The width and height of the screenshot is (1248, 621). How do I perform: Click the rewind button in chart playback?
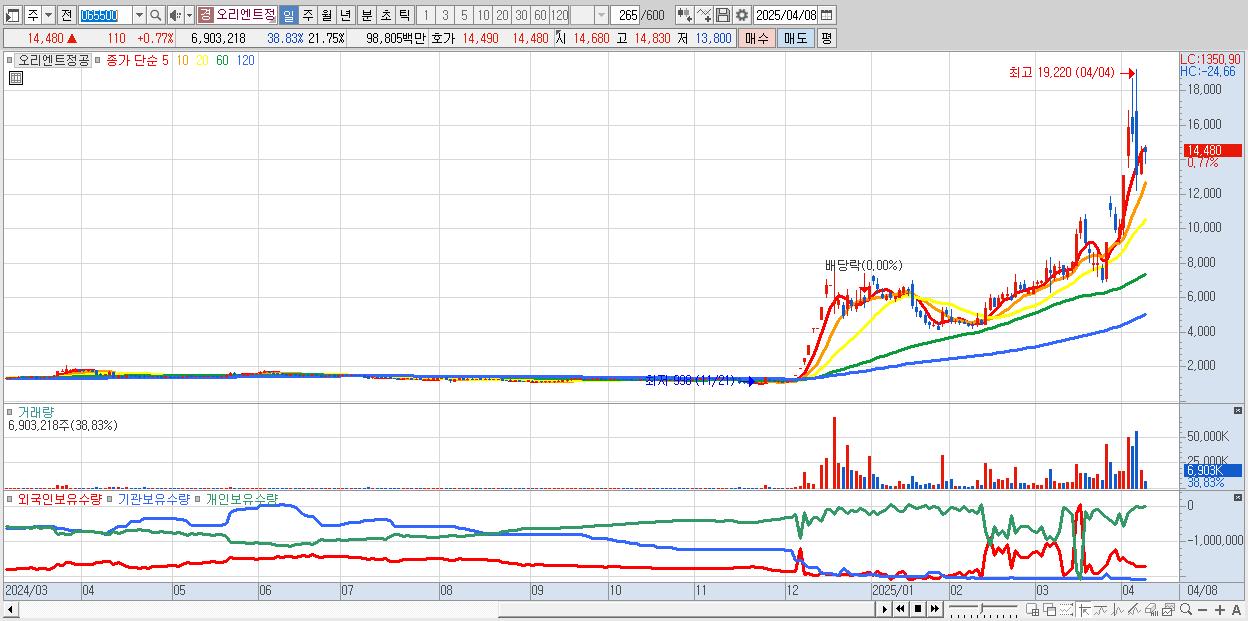(x=900, y=609)
